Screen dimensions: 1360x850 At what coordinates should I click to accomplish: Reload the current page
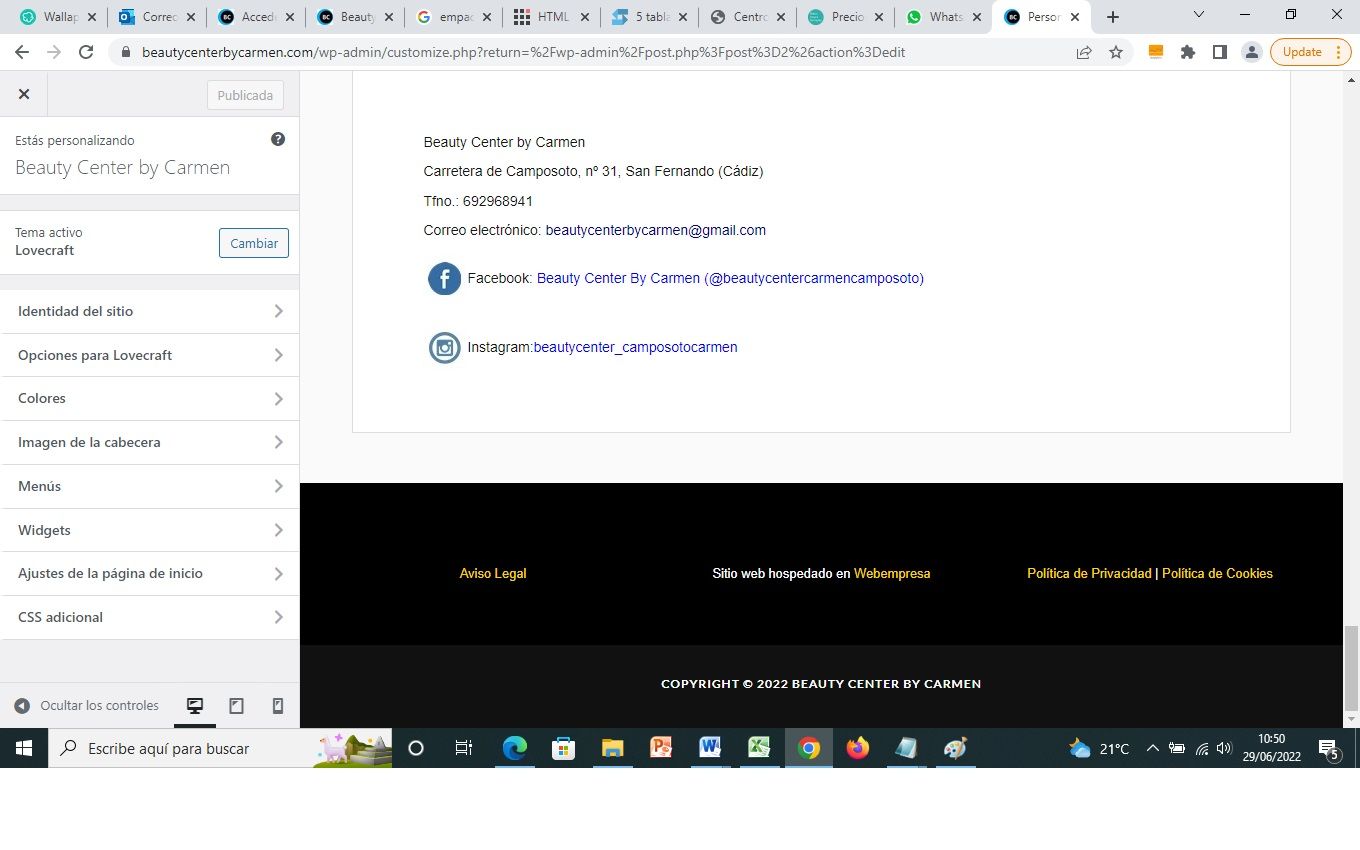86,52
